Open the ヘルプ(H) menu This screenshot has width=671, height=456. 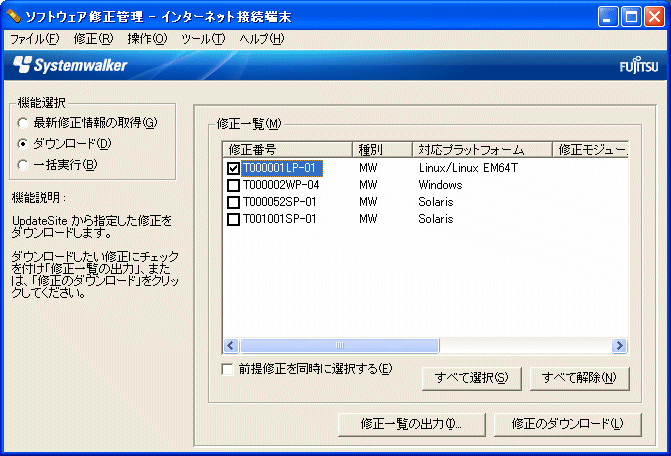pos(261,39)
